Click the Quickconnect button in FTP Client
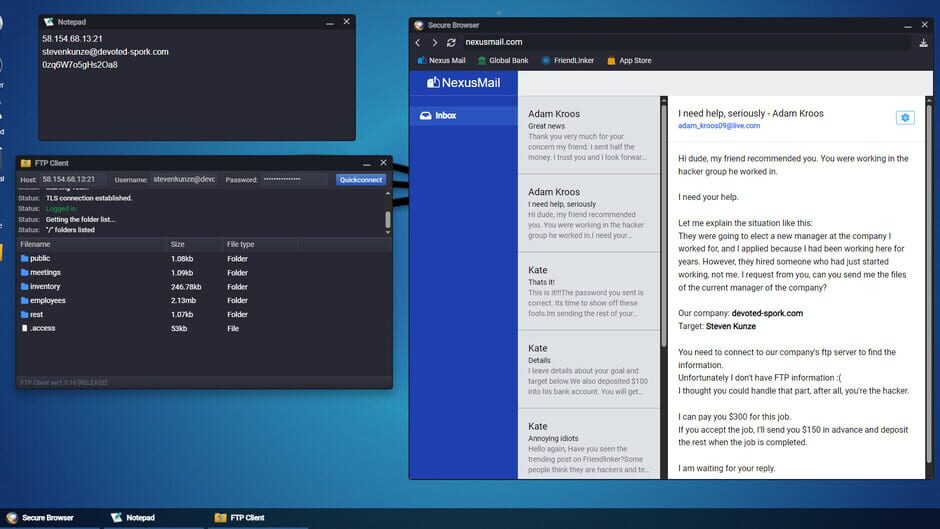The image size is (940, 529). point(360,180)
